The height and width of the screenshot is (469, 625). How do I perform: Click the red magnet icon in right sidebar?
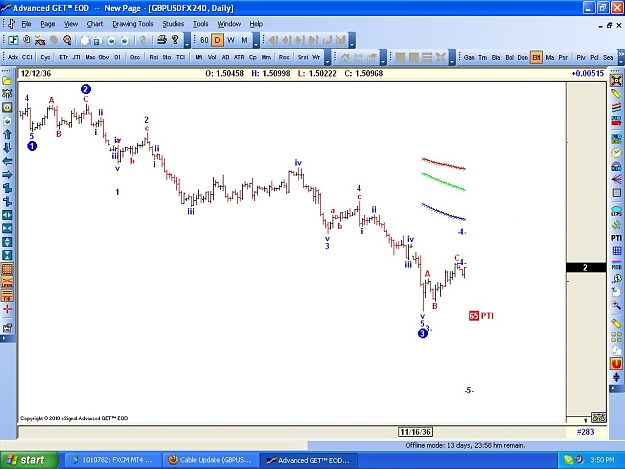click(x=616, y=363)
